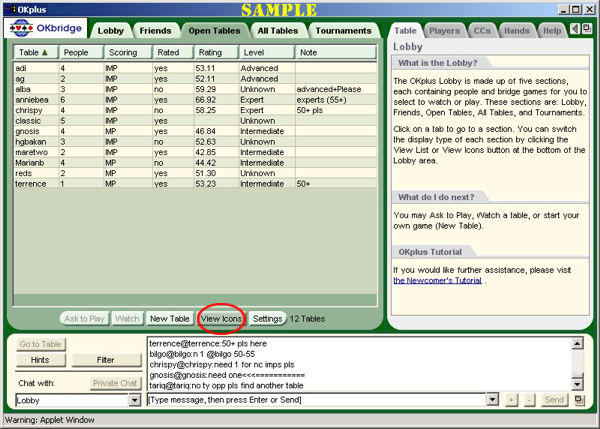Click the minus button beside Send
Image resolution: width=600 pixels, height=429 pixels.
tap(530, 400)
